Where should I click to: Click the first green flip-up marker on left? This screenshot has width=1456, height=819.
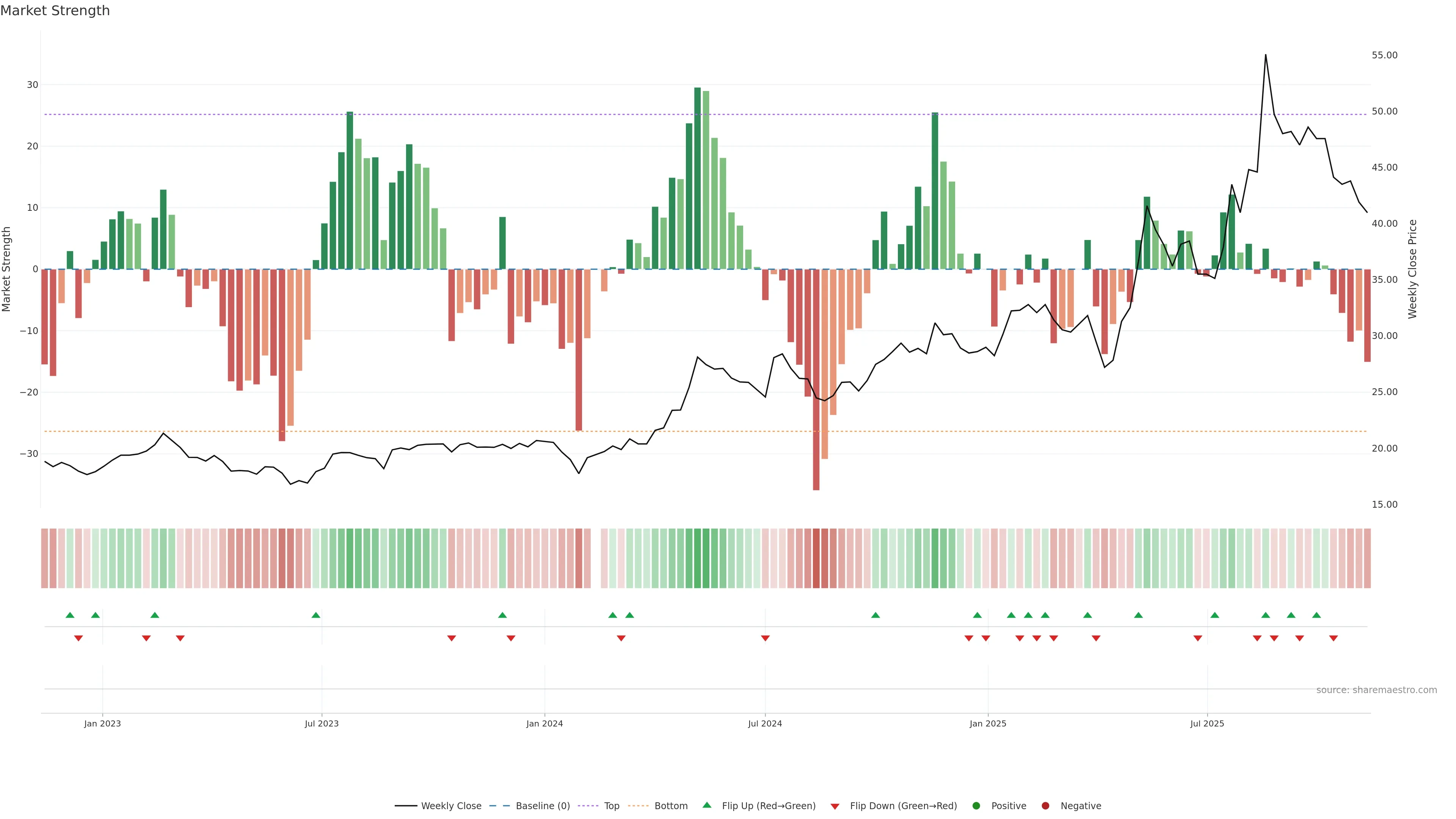click(70, 615)
